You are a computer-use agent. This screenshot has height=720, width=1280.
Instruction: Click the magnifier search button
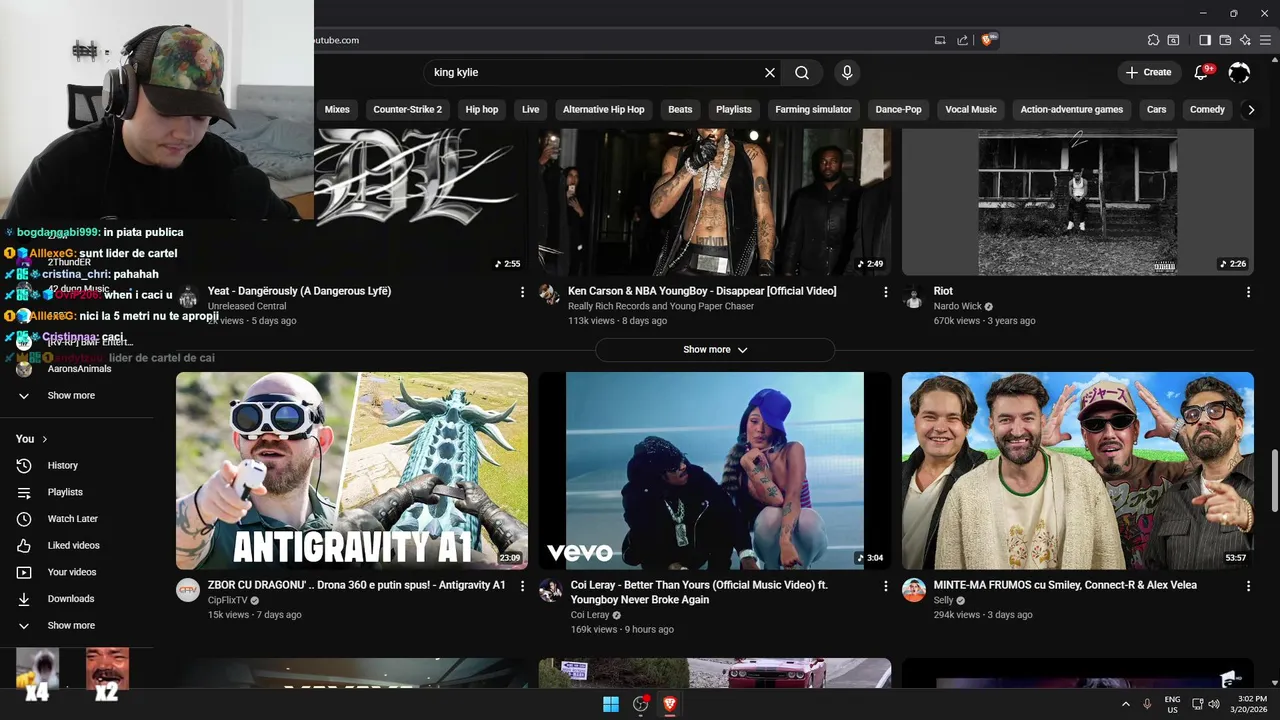coord(802,73)
